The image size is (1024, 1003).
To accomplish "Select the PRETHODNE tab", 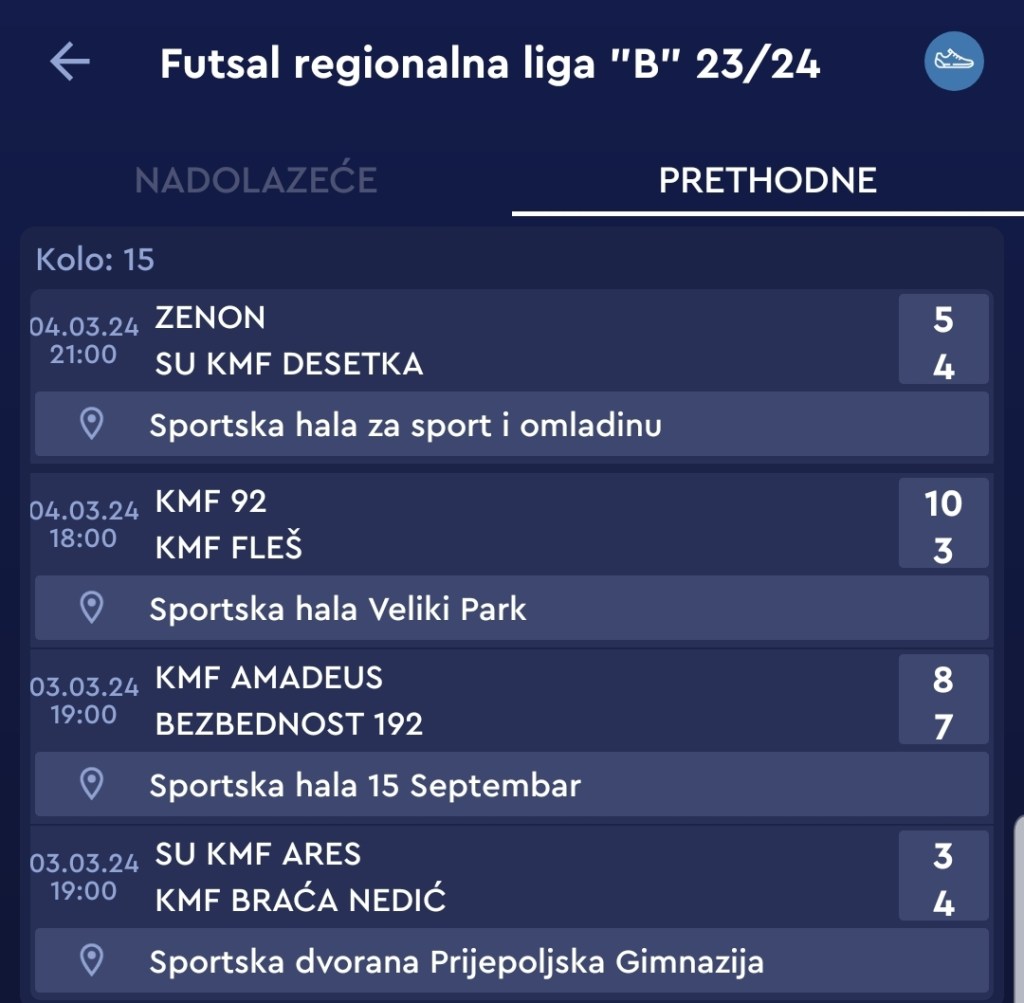I will (x=767, y=180).
